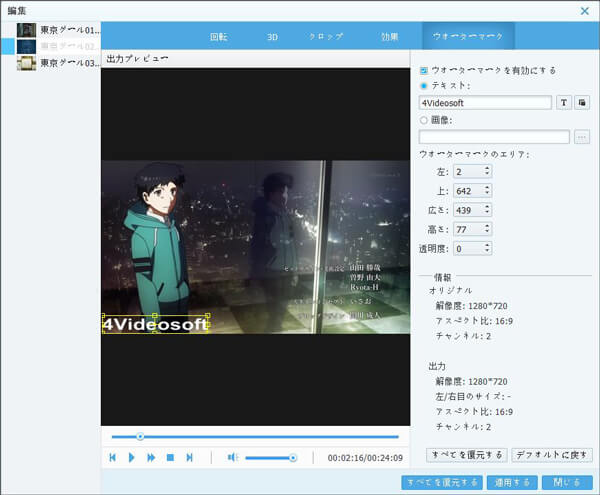Click the volume slider handle
600x495 pixels.
[x=292, y=457]
